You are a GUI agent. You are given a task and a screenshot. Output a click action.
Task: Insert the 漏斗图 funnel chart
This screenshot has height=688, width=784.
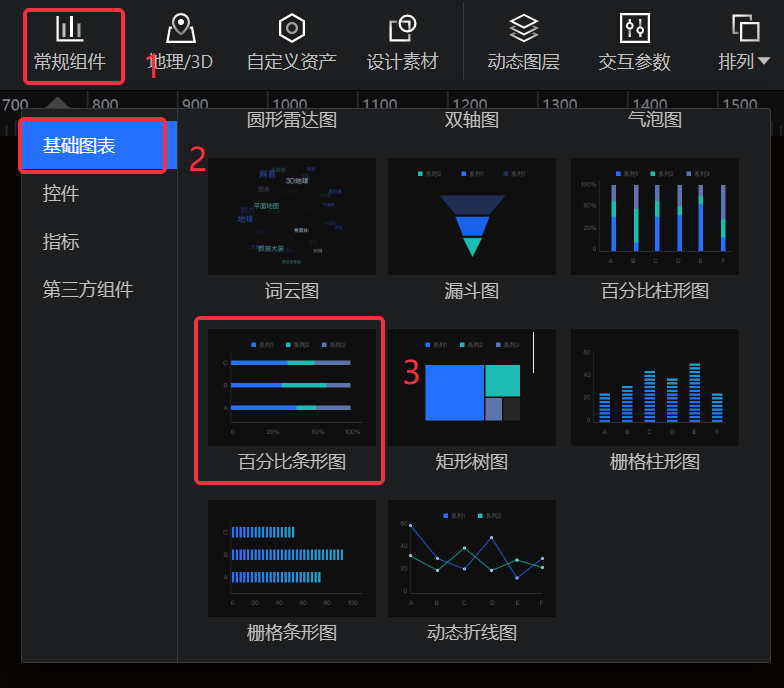coord(472,216)
